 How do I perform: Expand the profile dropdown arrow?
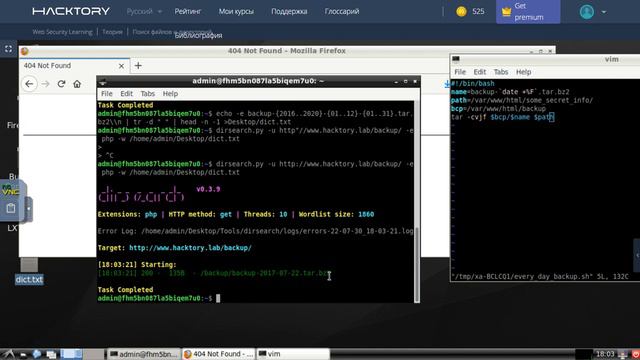pyautogui.click(x=604, y=12)
